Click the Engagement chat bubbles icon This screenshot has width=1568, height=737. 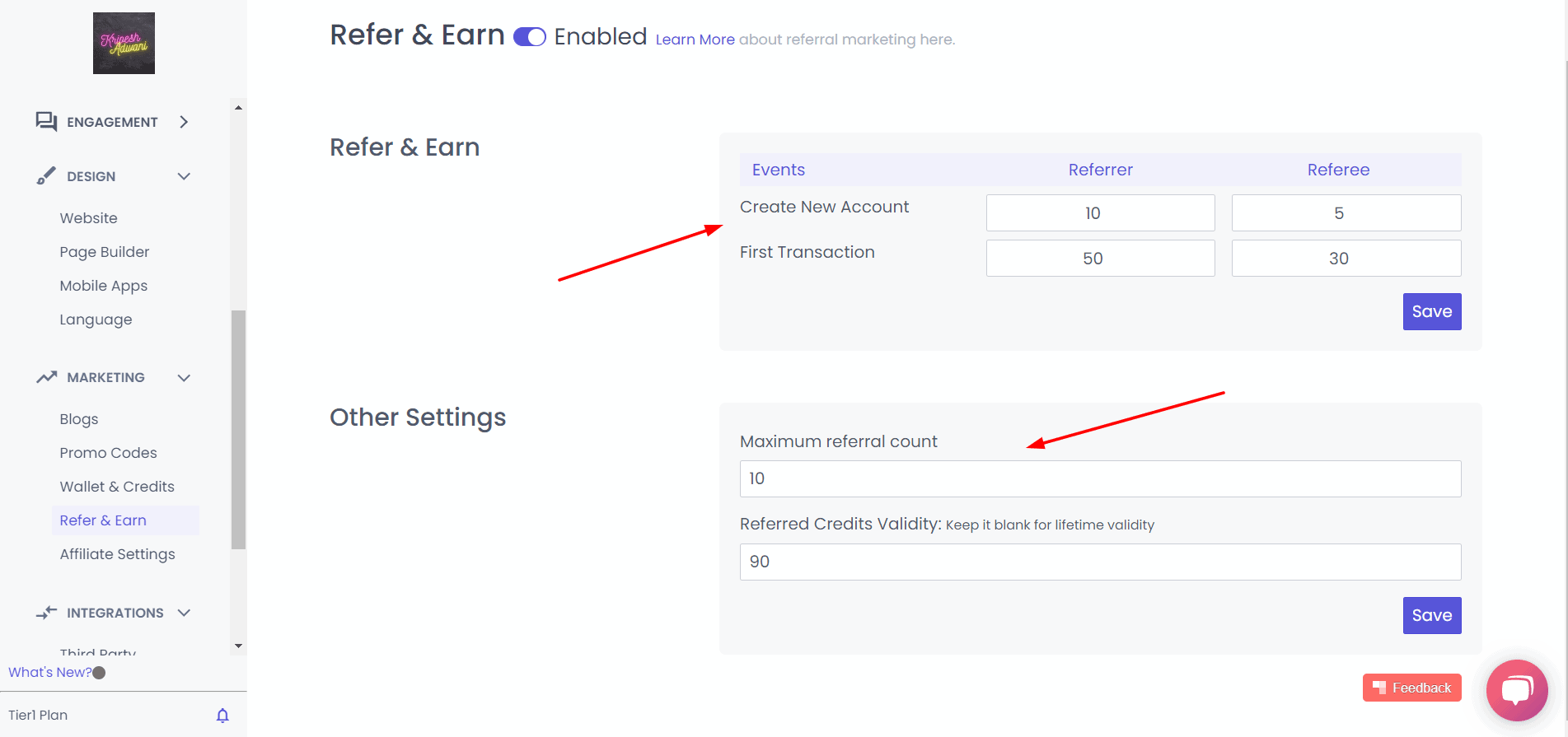click(46, 122)
